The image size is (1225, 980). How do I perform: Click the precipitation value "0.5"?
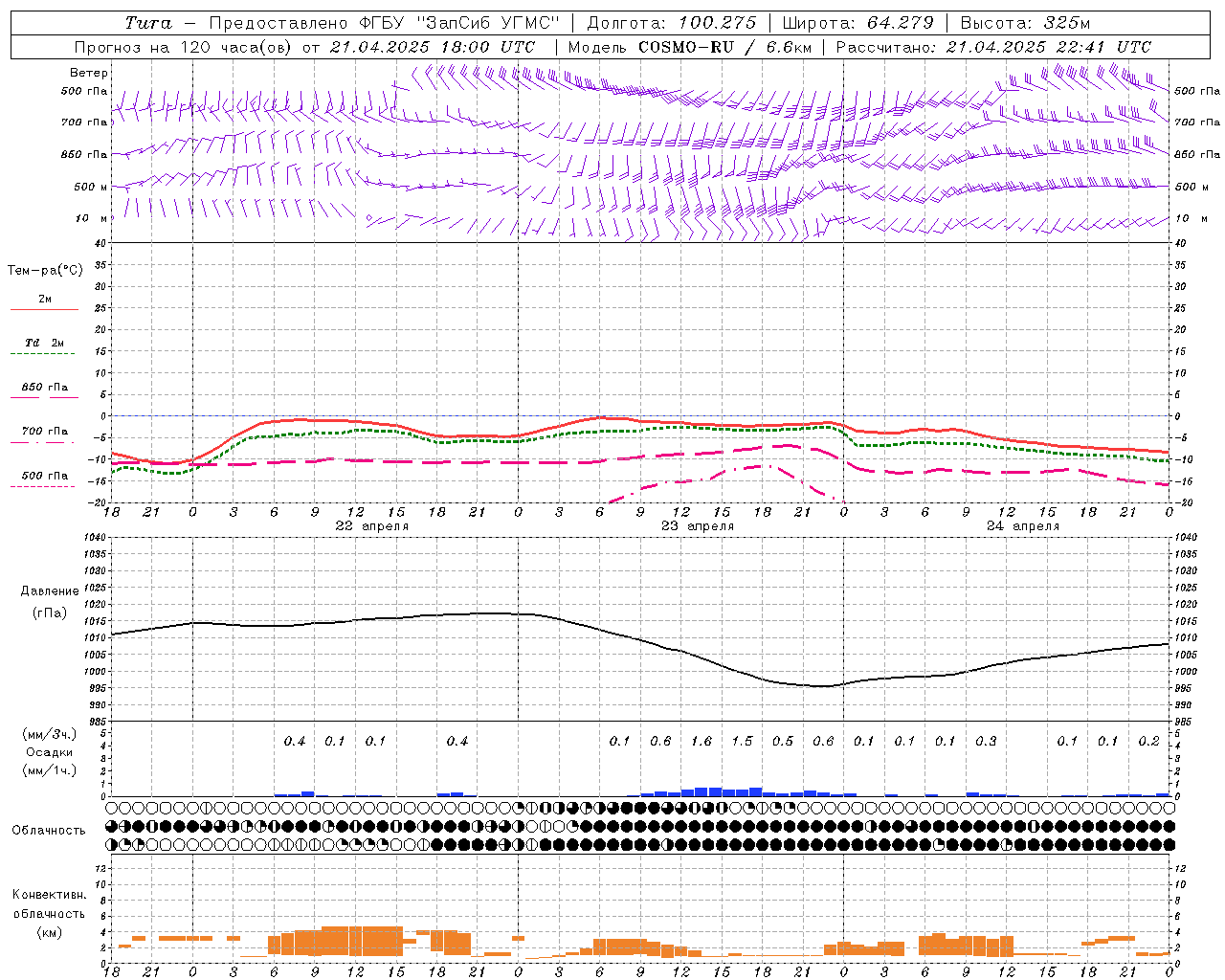coord(783,741)
